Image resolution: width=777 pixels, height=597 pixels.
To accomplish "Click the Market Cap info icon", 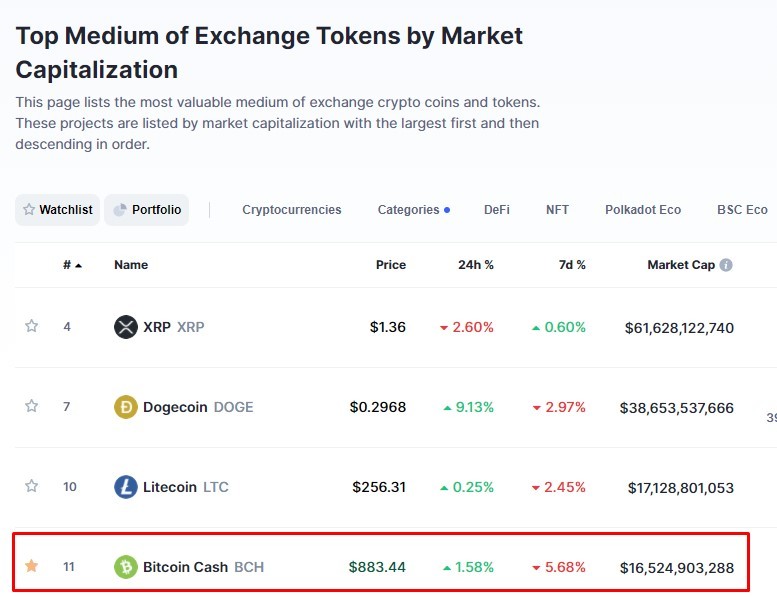I will [726, 265].
